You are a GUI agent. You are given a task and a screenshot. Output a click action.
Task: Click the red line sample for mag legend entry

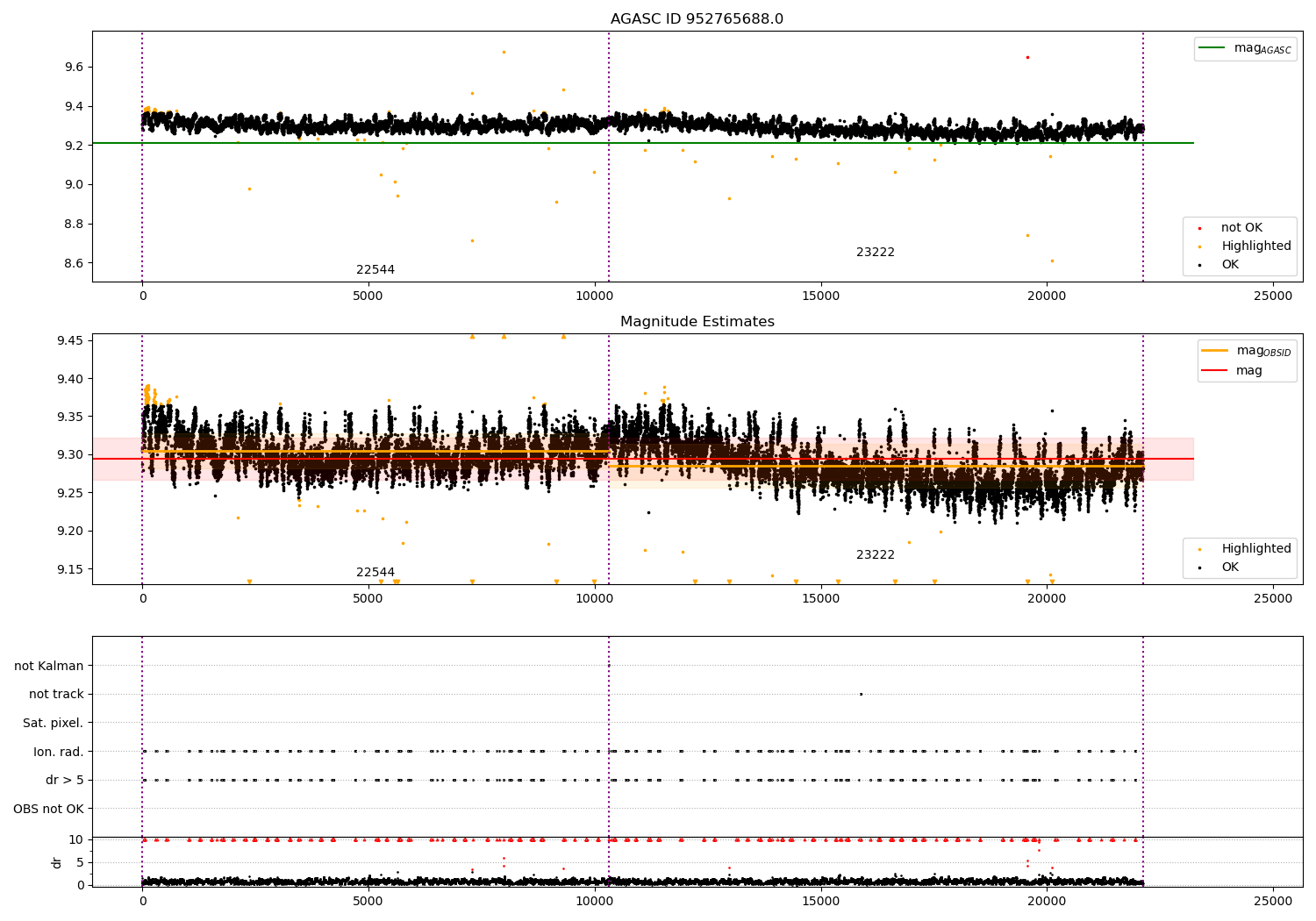pos(1215,371)
